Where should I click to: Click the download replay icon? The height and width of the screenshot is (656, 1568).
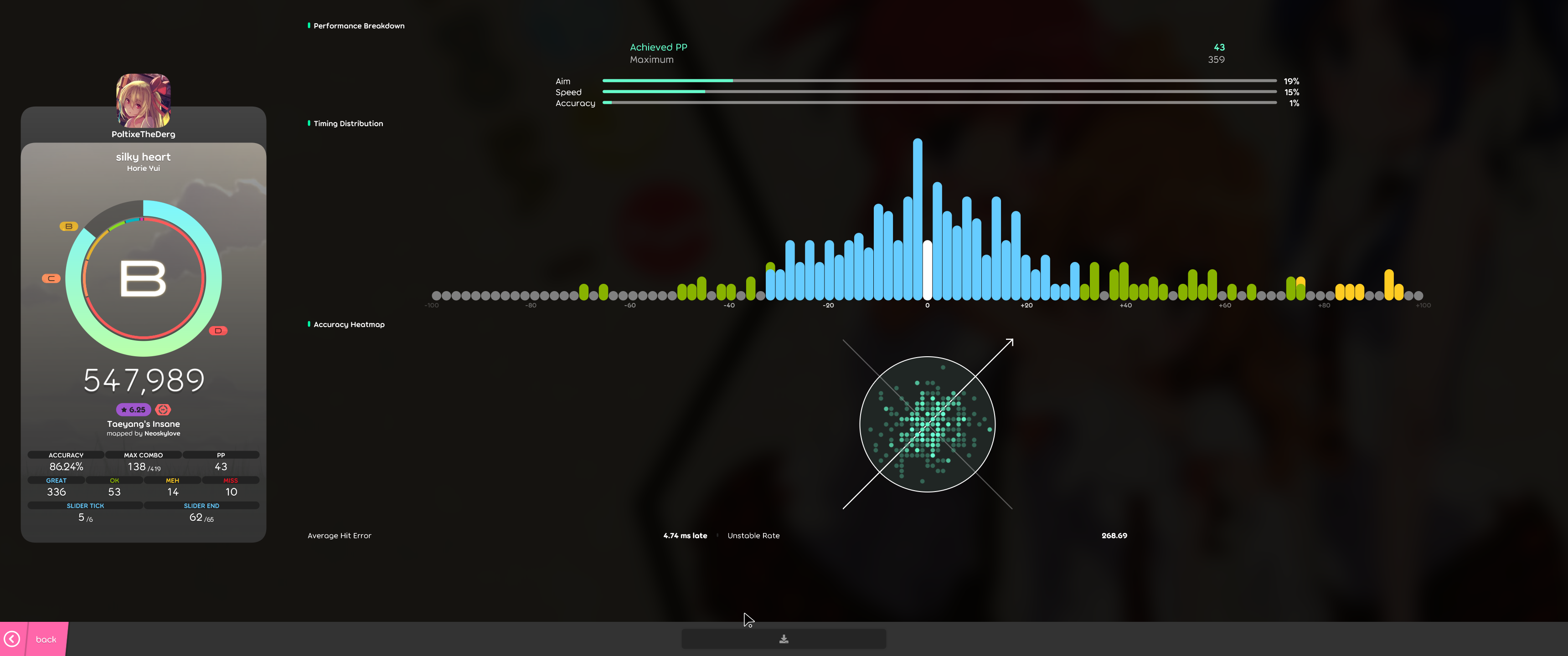pos(784,639)
